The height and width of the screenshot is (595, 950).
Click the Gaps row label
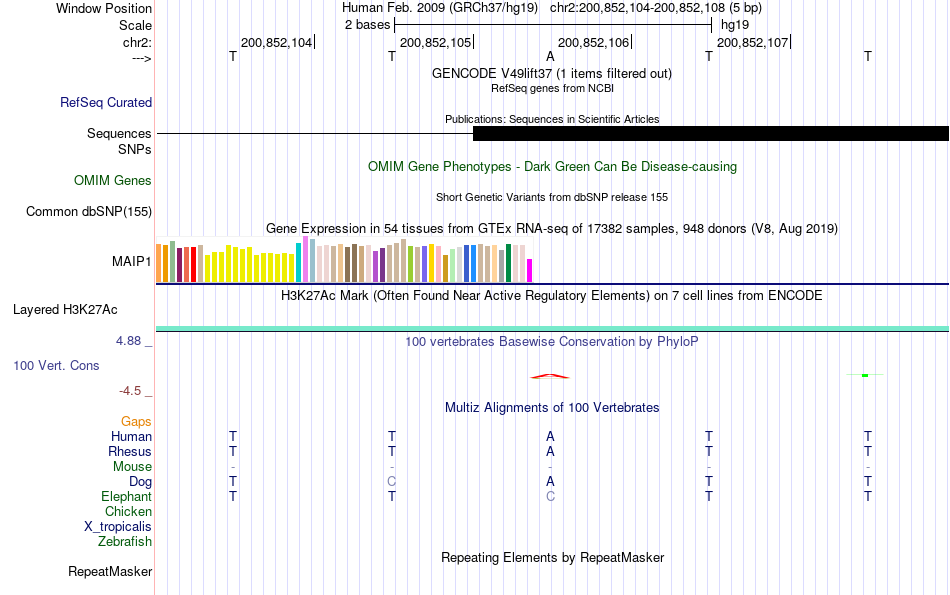(x=136, y=421)
